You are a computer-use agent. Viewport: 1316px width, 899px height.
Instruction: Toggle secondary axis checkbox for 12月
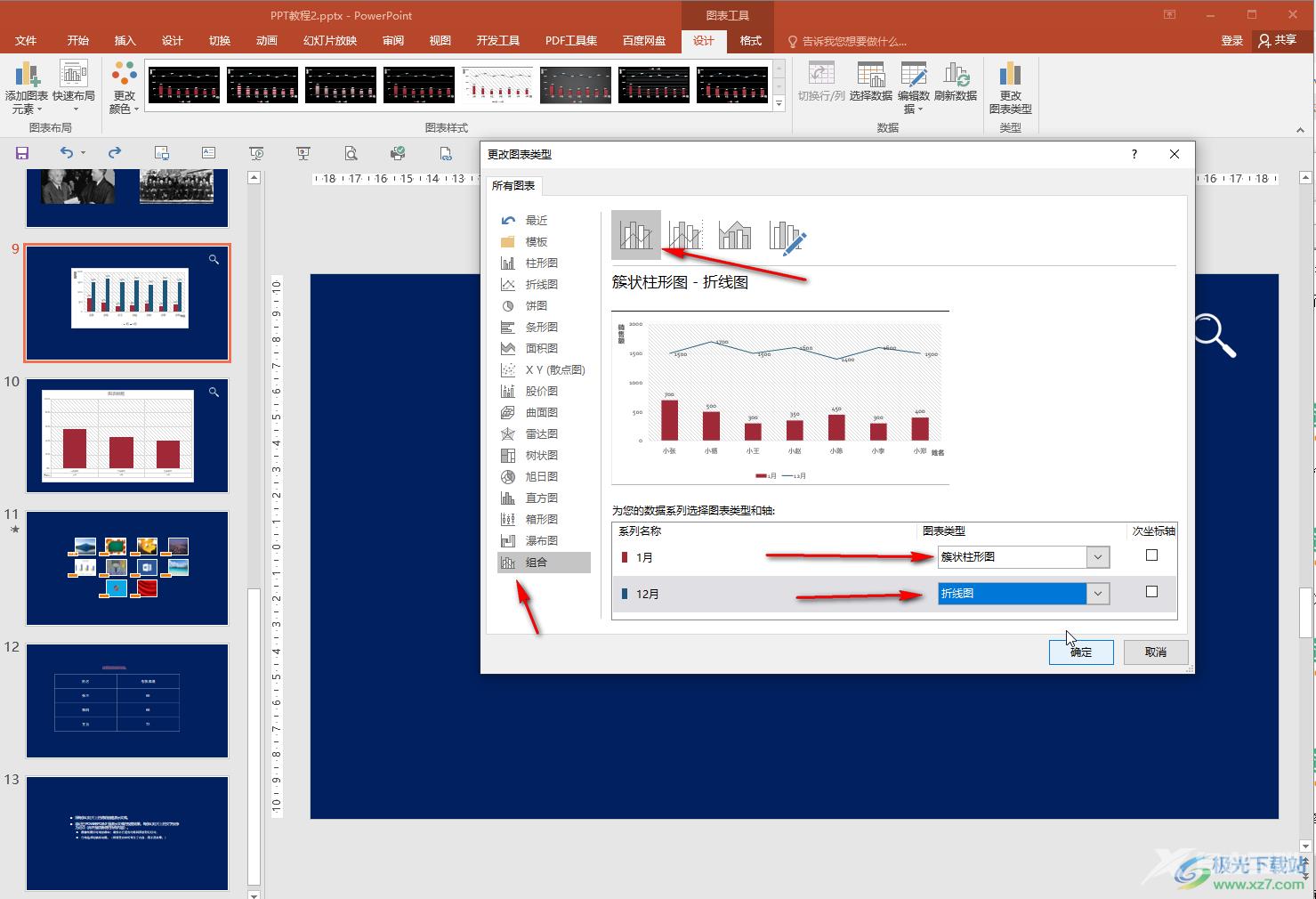[x=1151, y=592]
